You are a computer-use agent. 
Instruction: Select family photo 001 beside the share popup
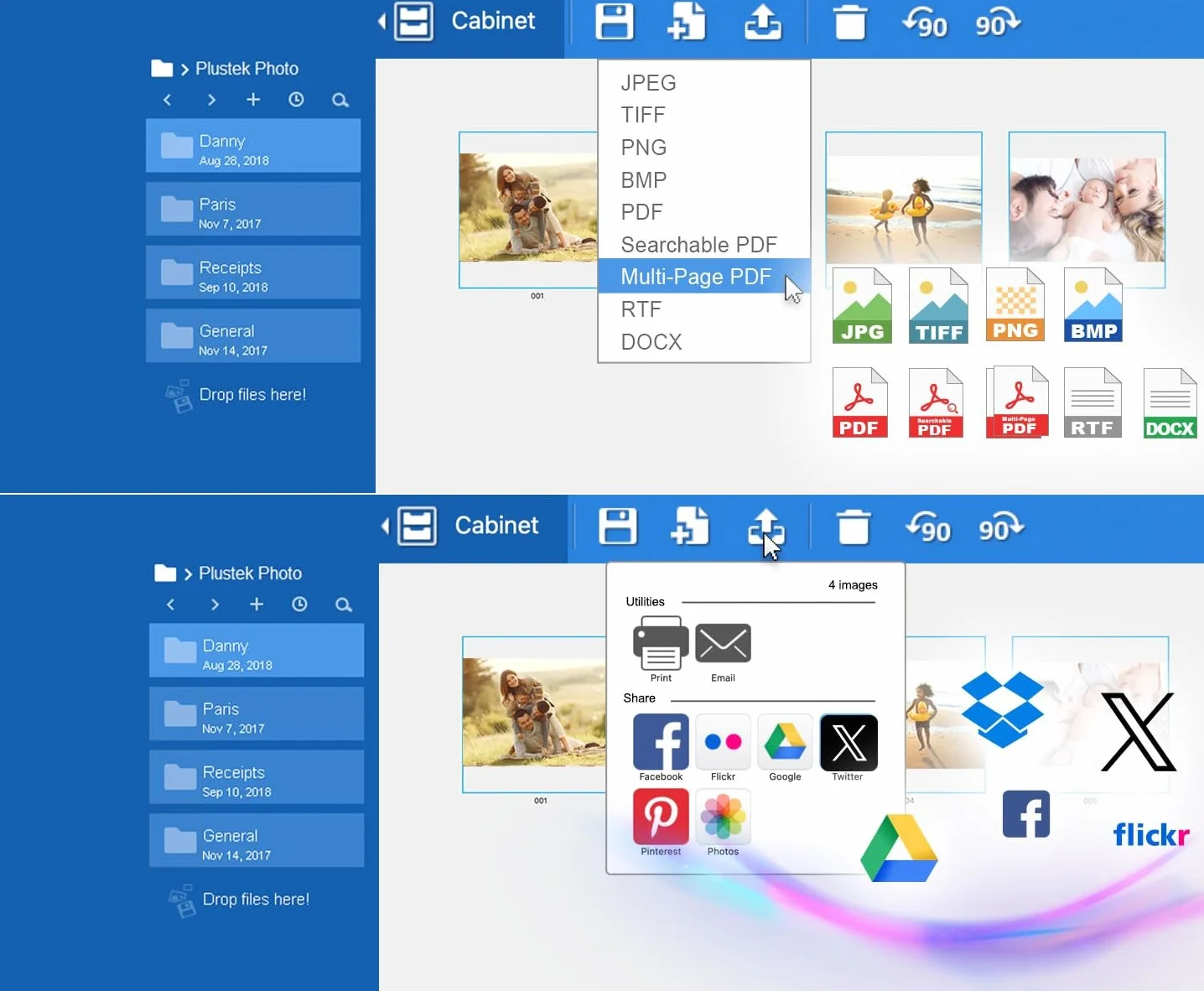tap(533, 714)
